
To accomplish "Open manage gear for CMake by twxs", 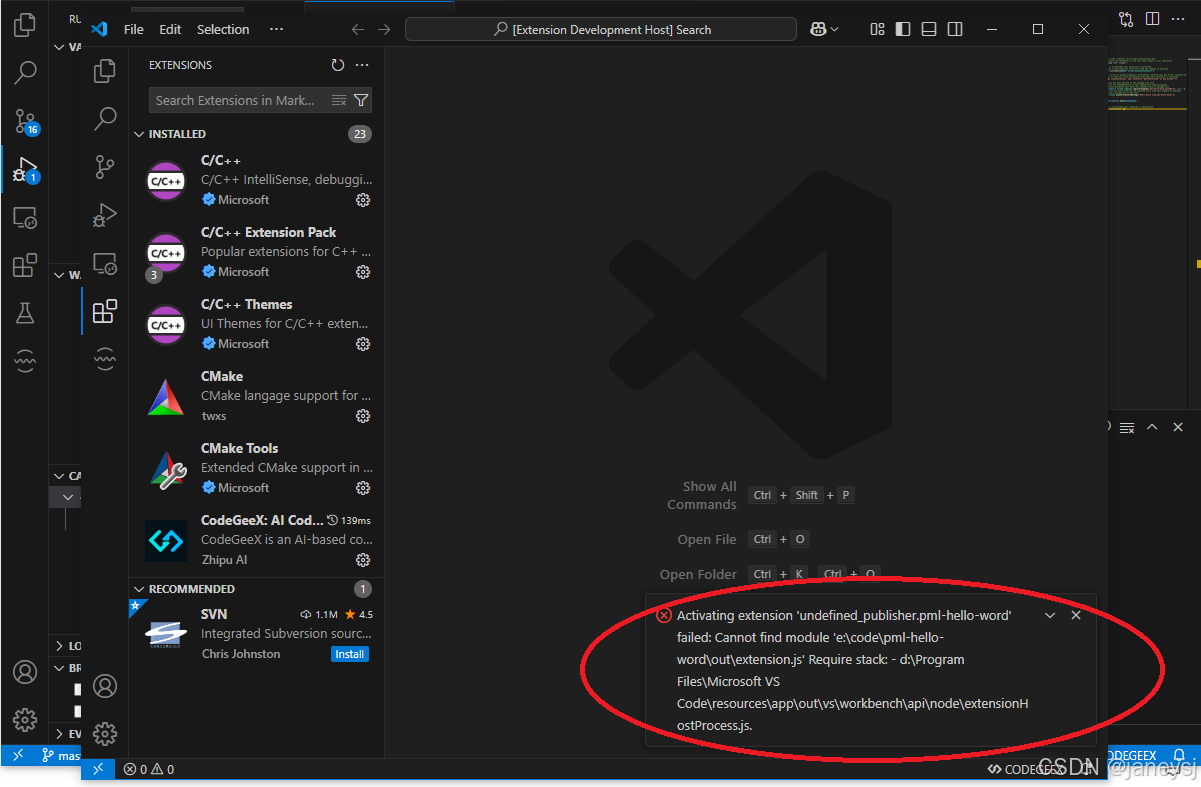I will [x=363, y=416].
